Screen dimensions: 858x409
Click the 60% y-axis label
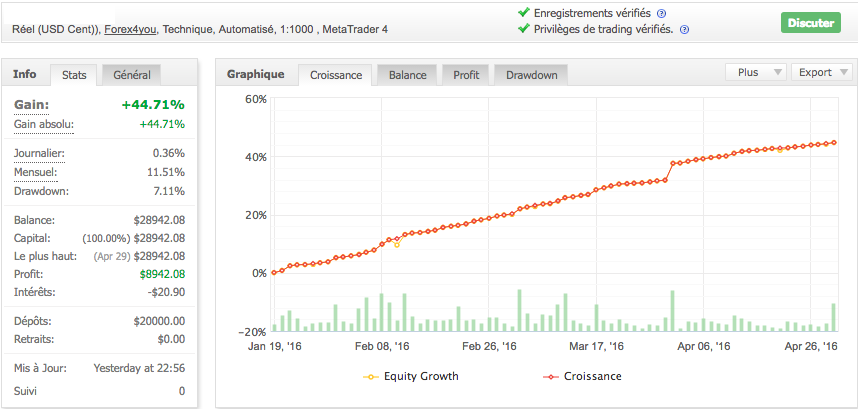tap(256, 99)
